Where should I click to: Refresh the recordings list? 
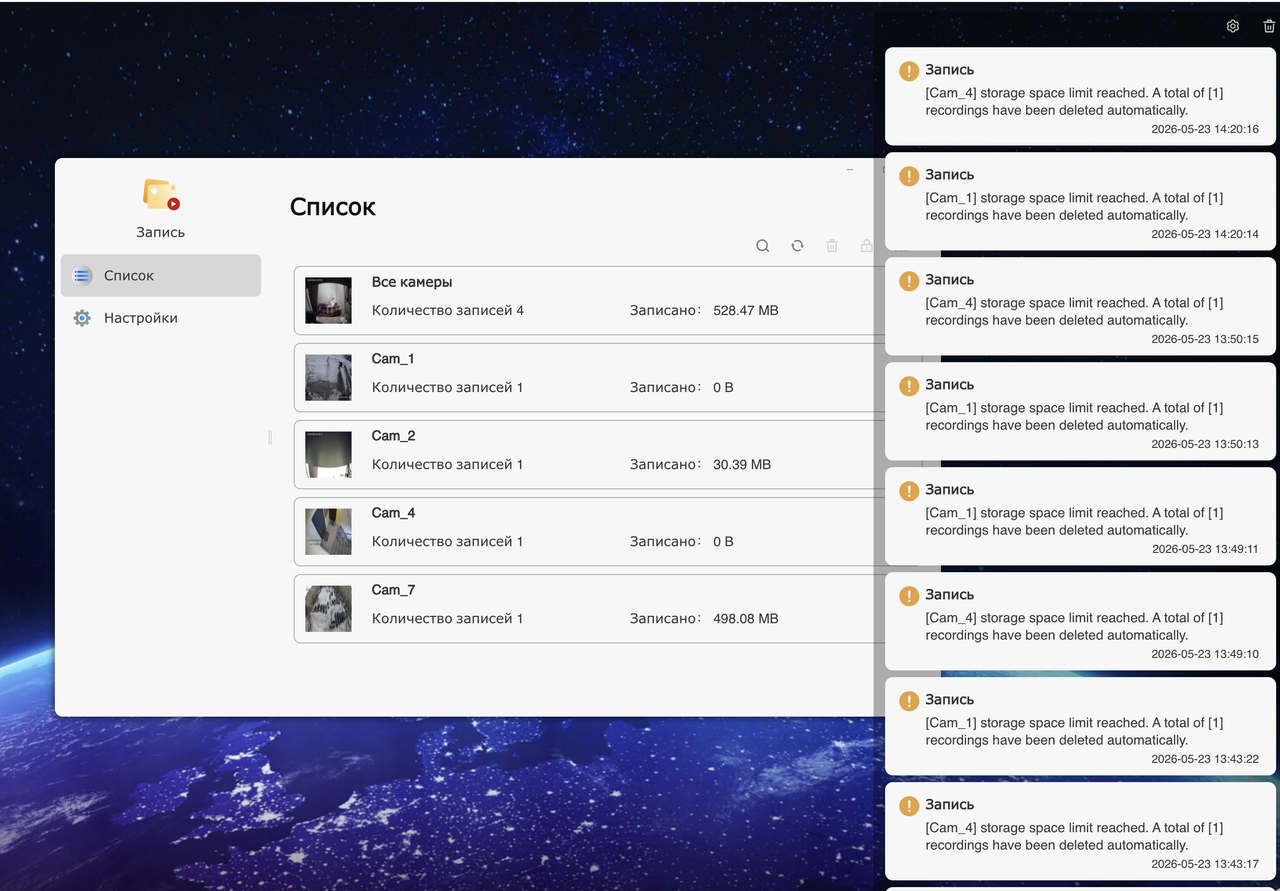[797, 245]
